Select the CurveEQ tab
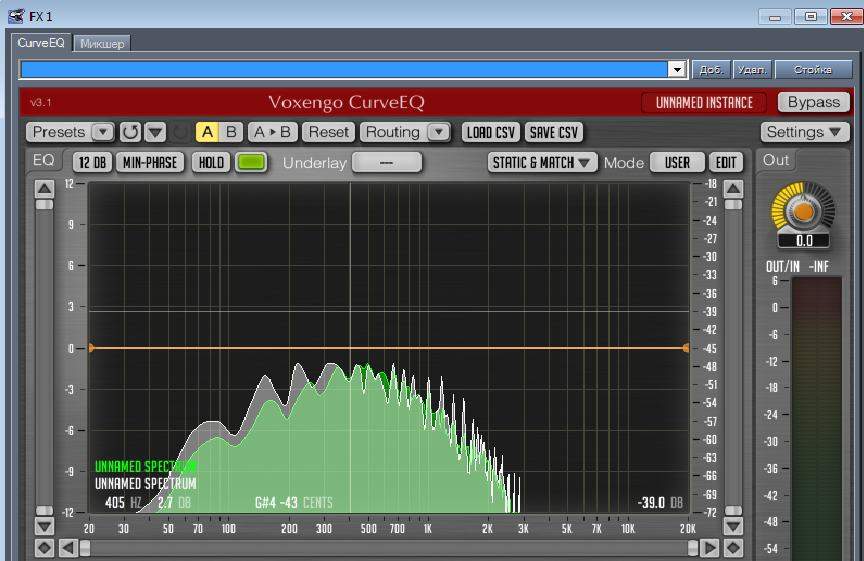Image resolution: width=864 pixels, height=561 pixels. (x=41, y=44)
